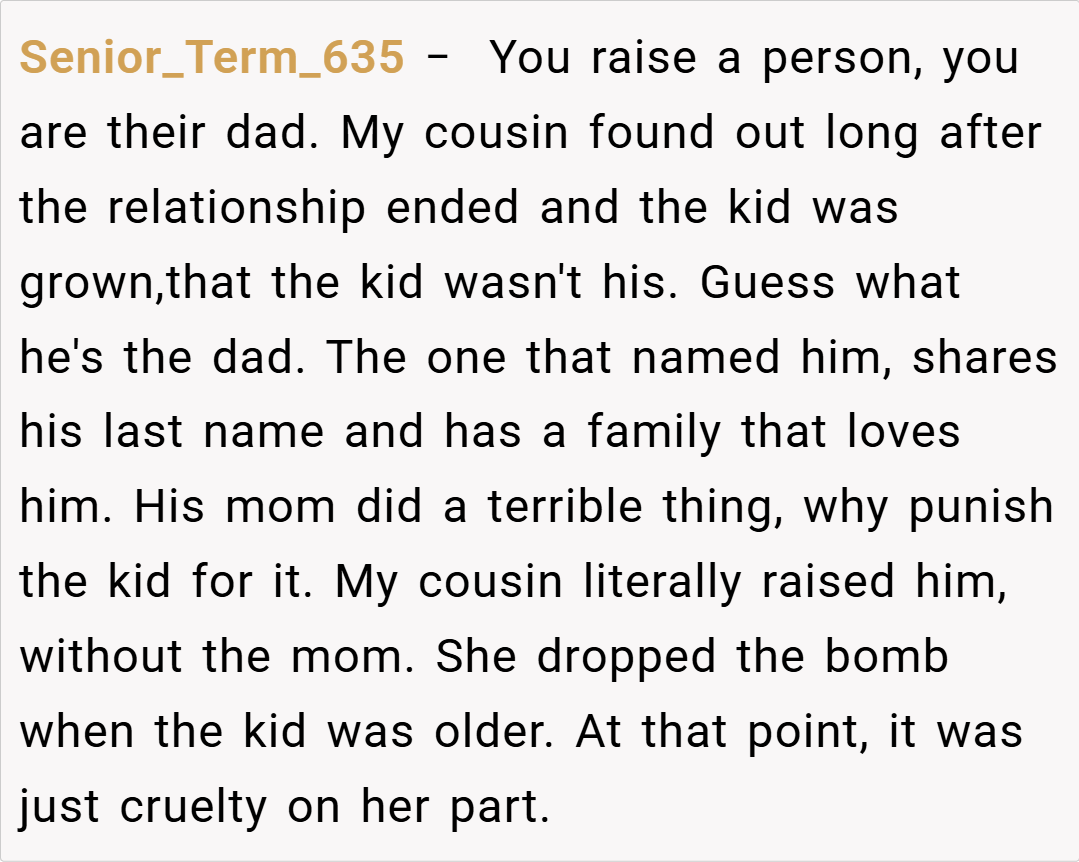Click the word "shares" in the comment

[984, 358]
